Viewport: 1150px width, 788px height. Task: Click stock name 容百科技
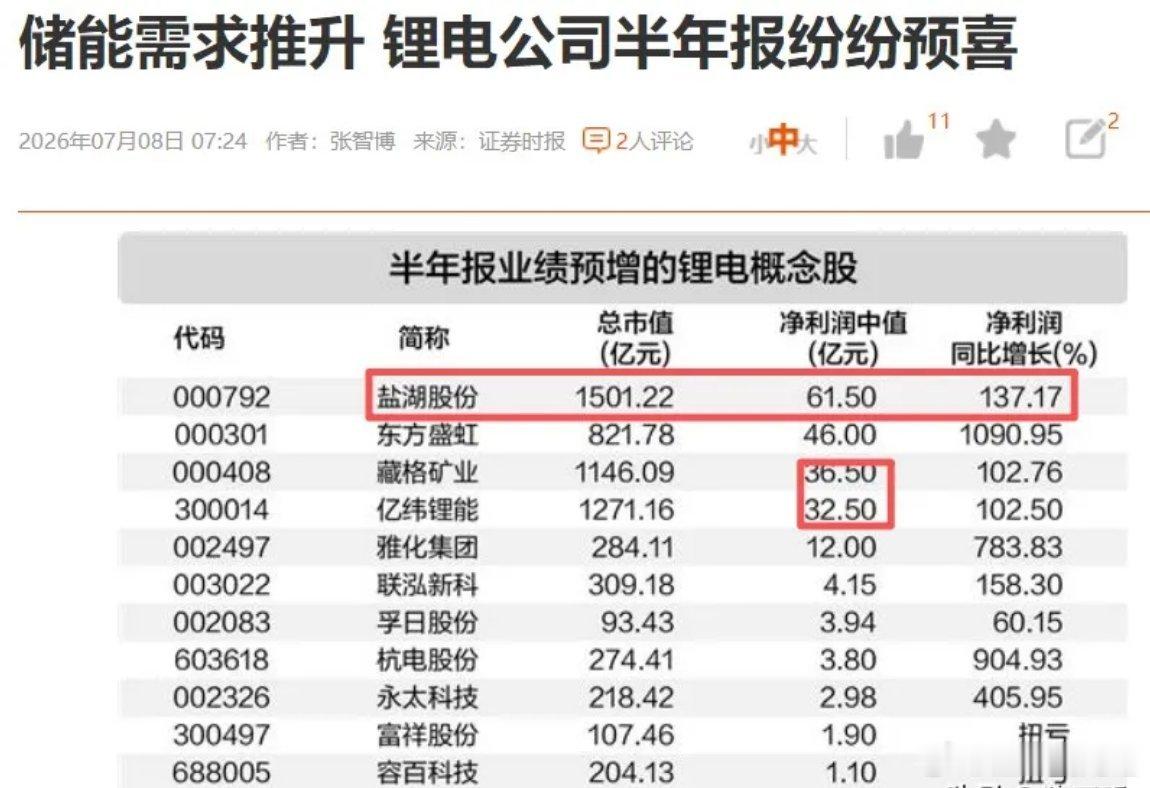(428, 773)
